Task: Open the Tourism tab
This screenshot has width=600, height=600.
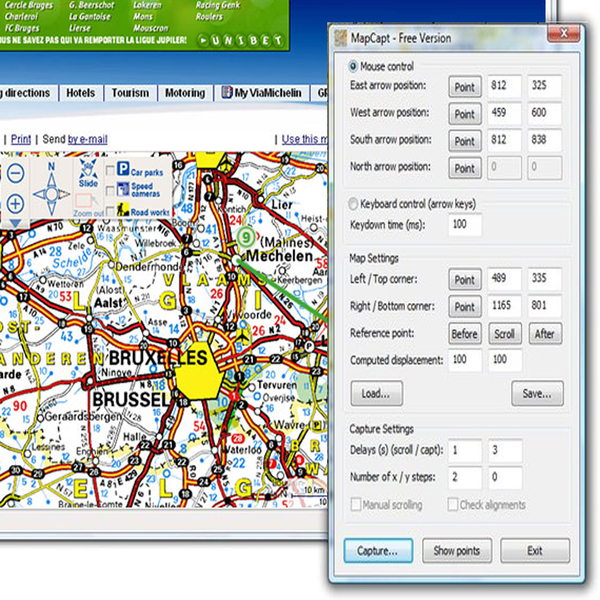Action: pos(130,93)
